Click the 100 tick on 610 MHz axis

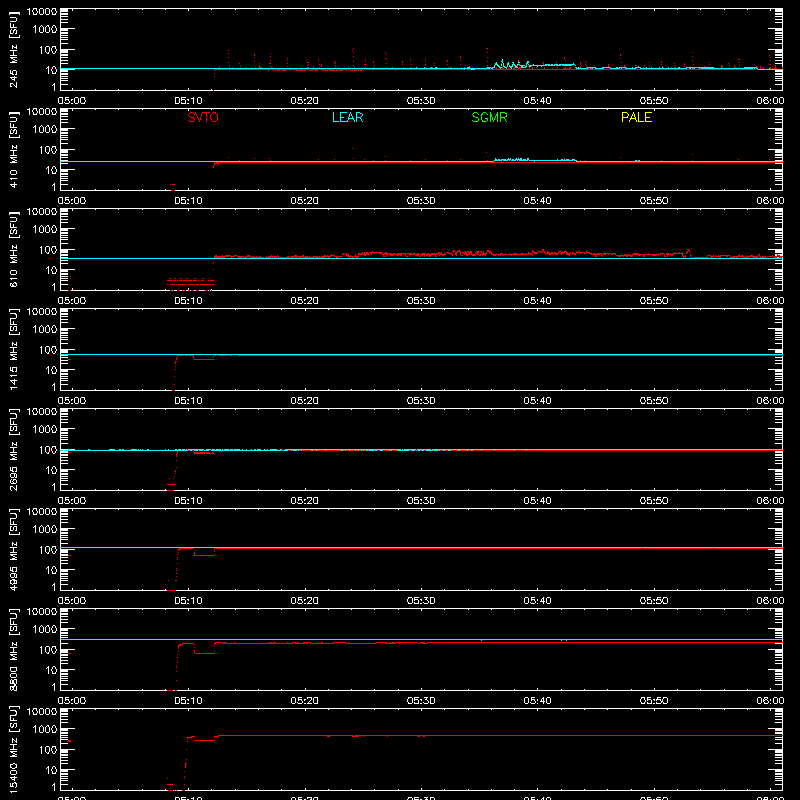coord(48,250)
